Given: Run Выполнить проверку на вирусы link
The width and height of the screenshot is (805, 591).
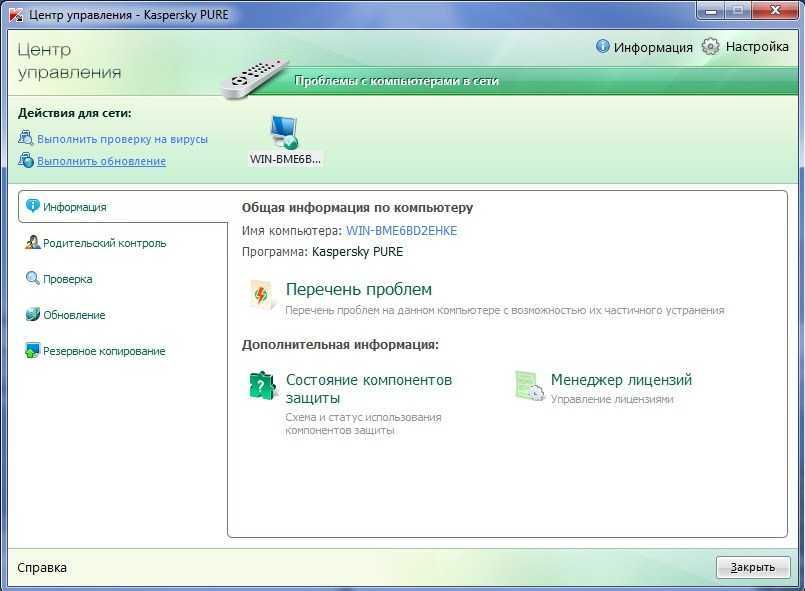Looking at the screenshot, I should pyautogui.click(x=122, y=139).
